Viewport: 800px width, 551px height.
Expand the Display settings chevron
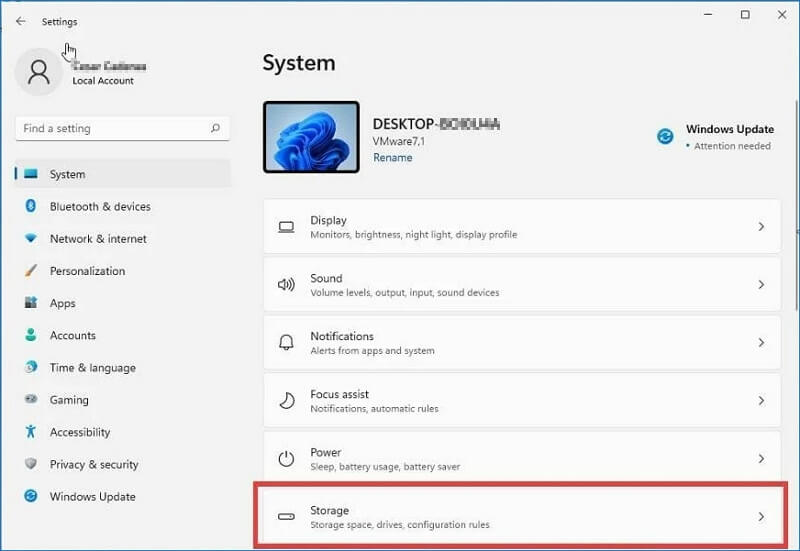click(761, 227)
